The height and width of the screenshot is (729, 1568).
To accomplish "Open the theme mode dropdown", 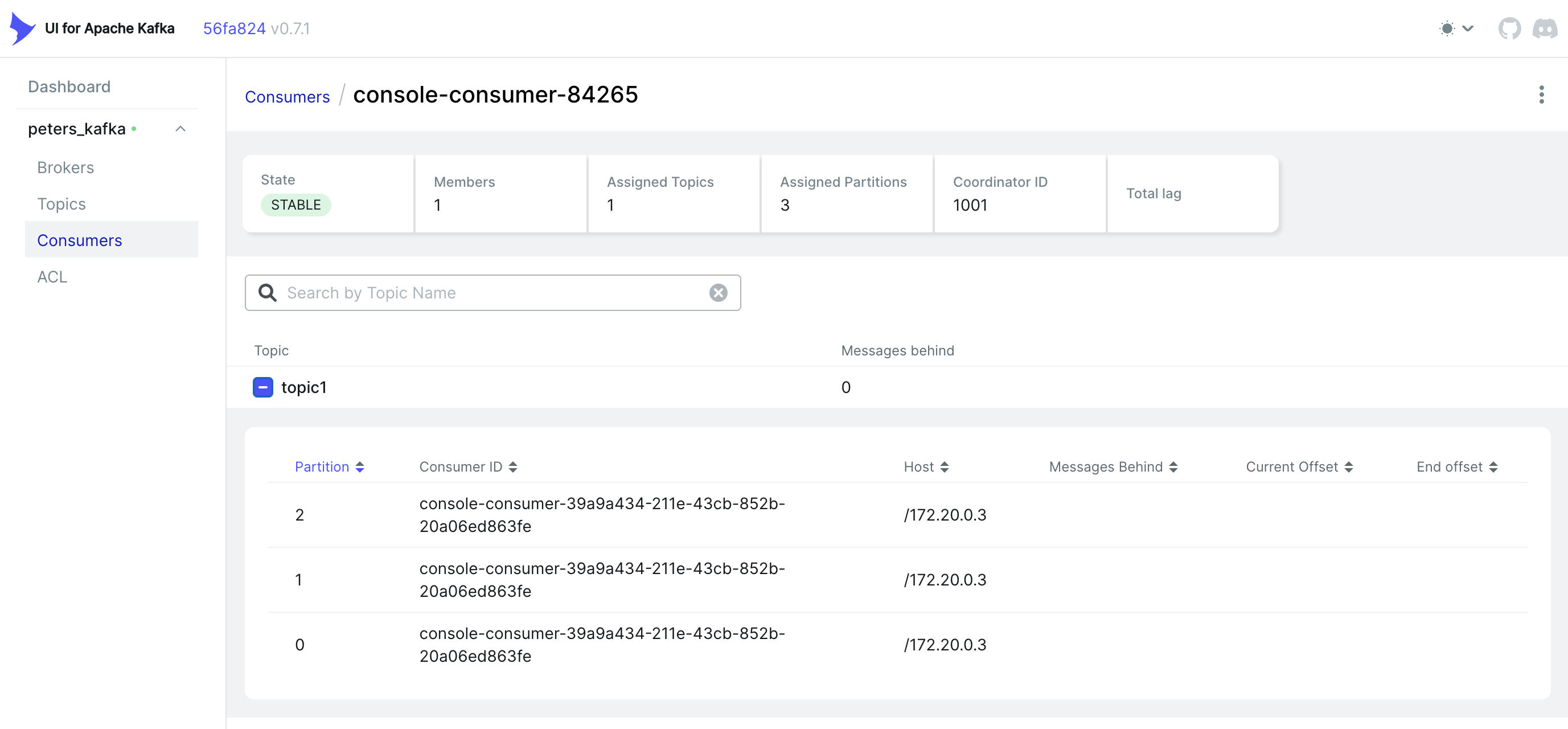I will 1456,28.
